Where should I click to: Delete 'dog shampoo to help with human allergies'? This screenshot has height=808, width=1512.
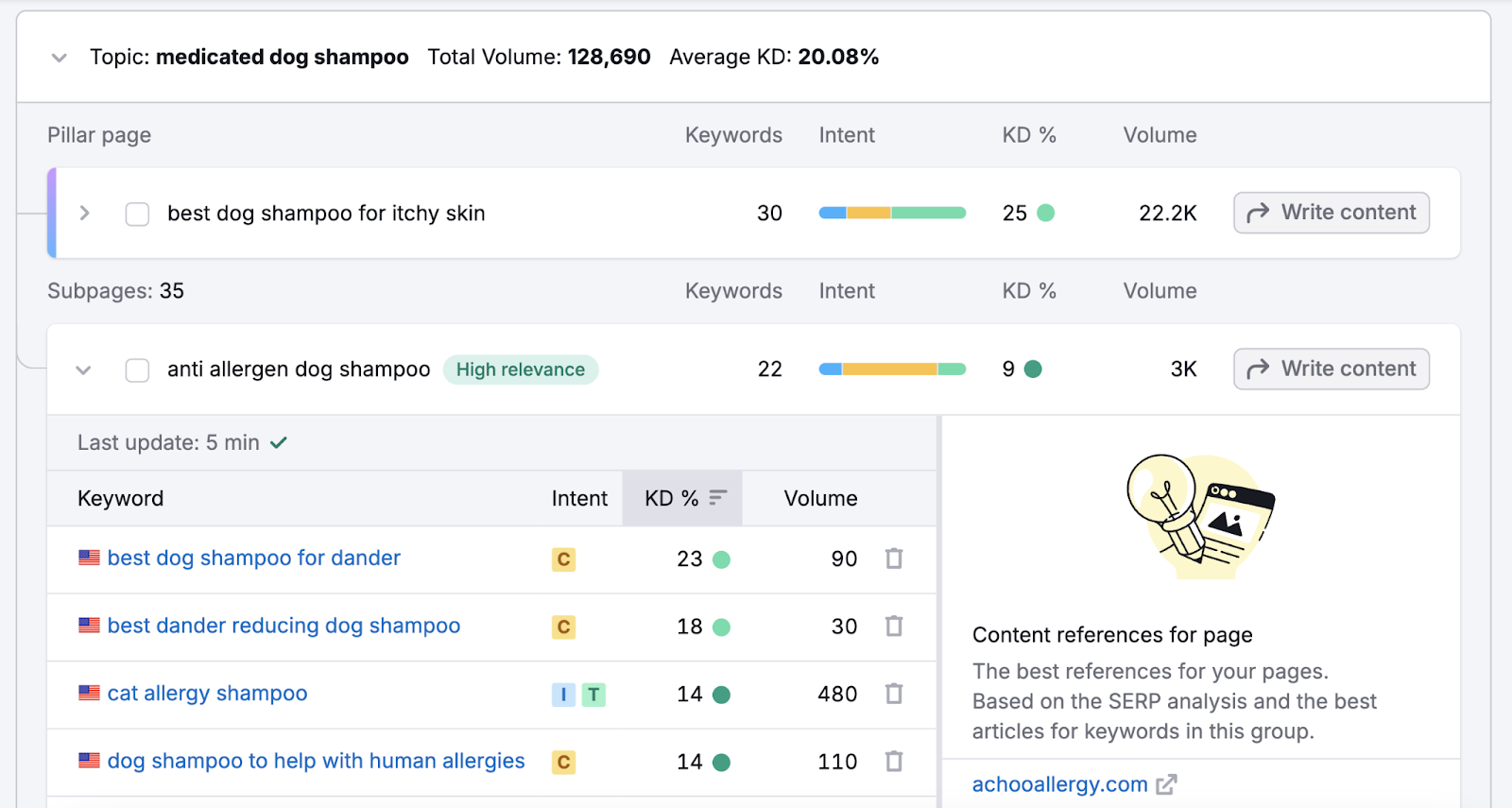coord(893,762)
